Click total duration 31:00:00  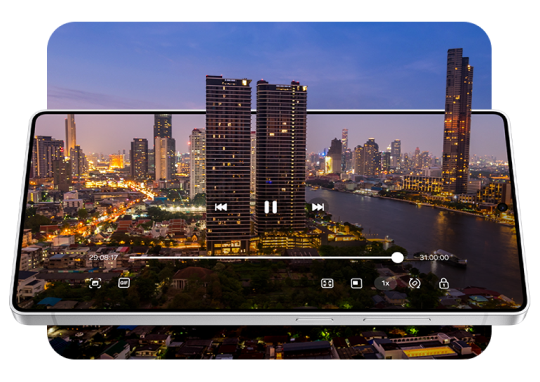click(x=434, y=257)
